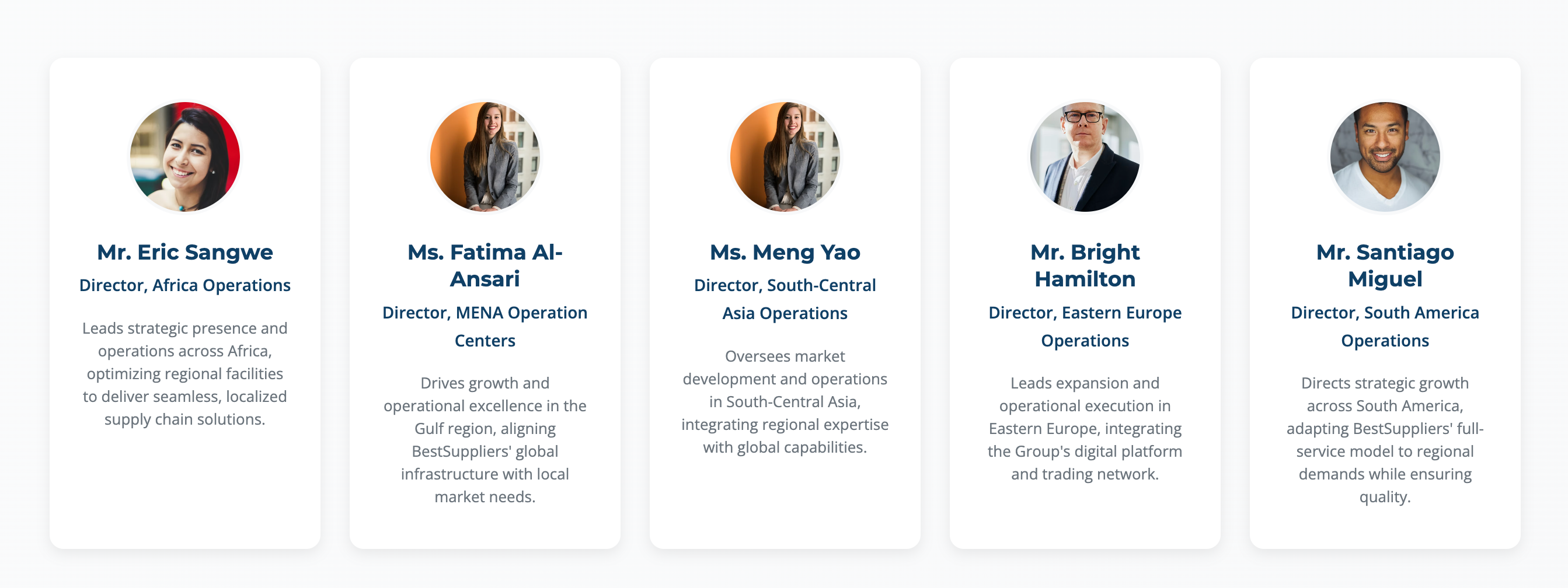The height and width of the screenshot is (588, 1568).
Task: Click the Director, South America Operations title
Action: (x=1385, y=327)
